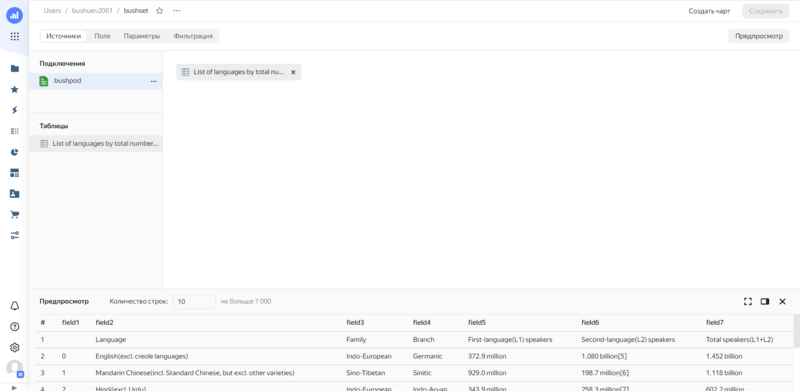Open the DataLens logo home icon
Screen dimensions: 800x391
point(14,15)
